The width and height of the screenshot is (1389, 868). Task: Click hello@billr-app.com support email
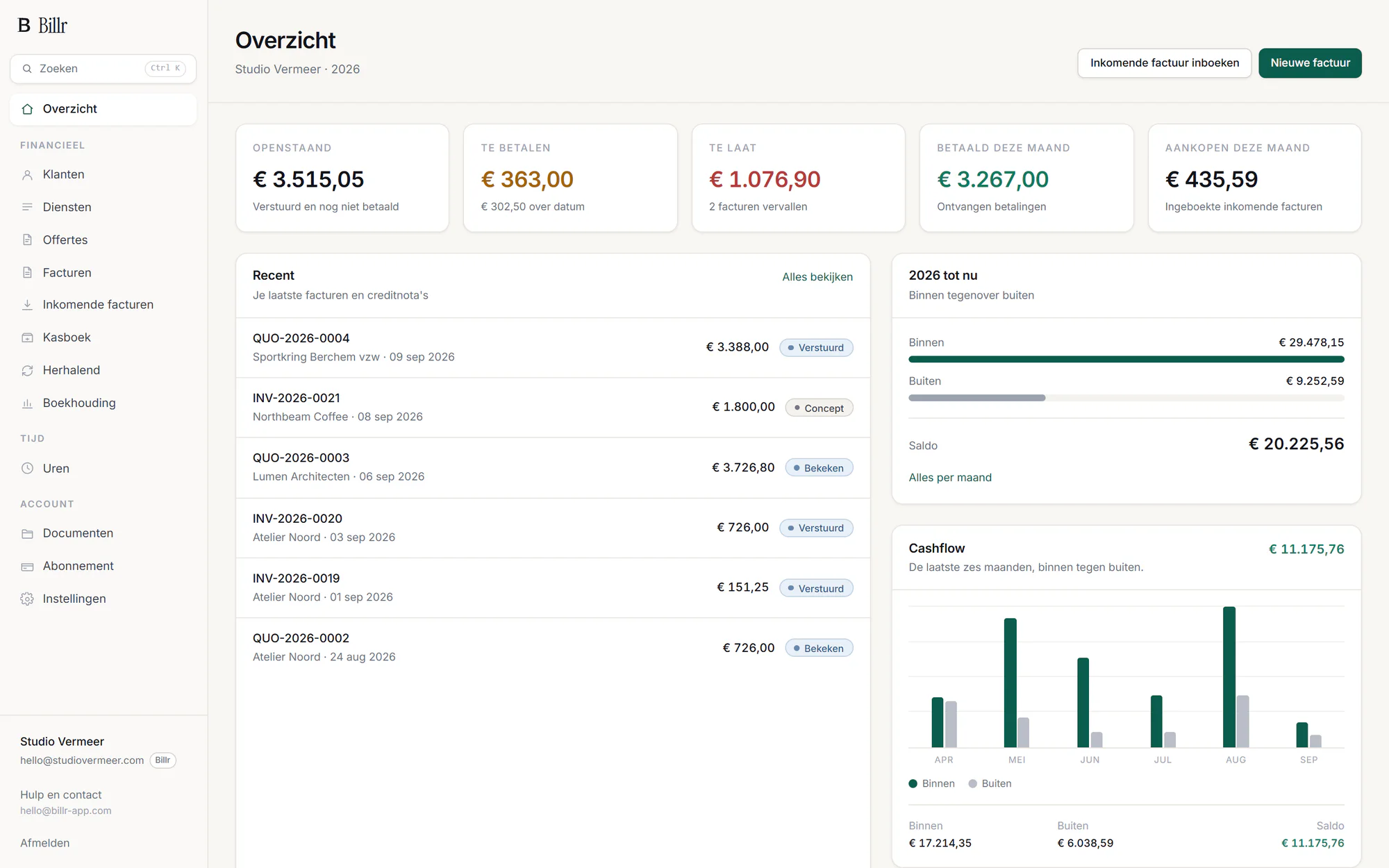[66, 811]
